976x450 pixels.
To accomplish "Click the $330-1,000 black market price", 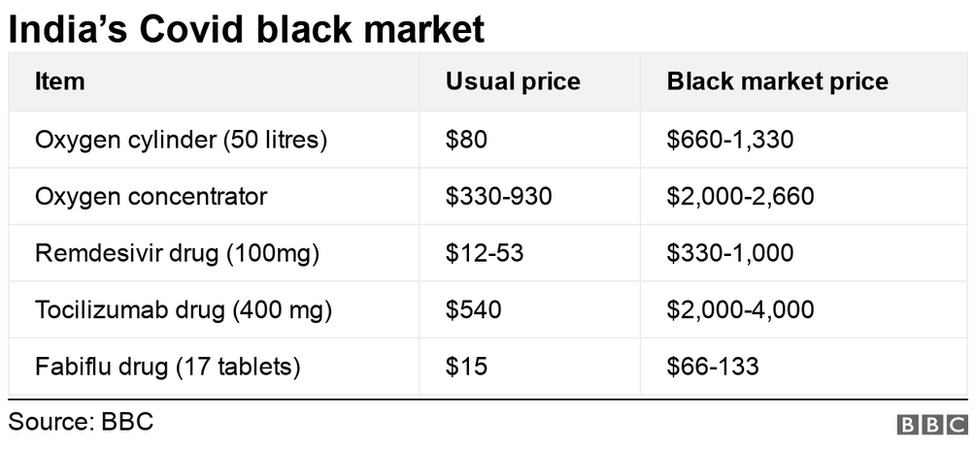I will pyautogui.click(x=730, y=253).
